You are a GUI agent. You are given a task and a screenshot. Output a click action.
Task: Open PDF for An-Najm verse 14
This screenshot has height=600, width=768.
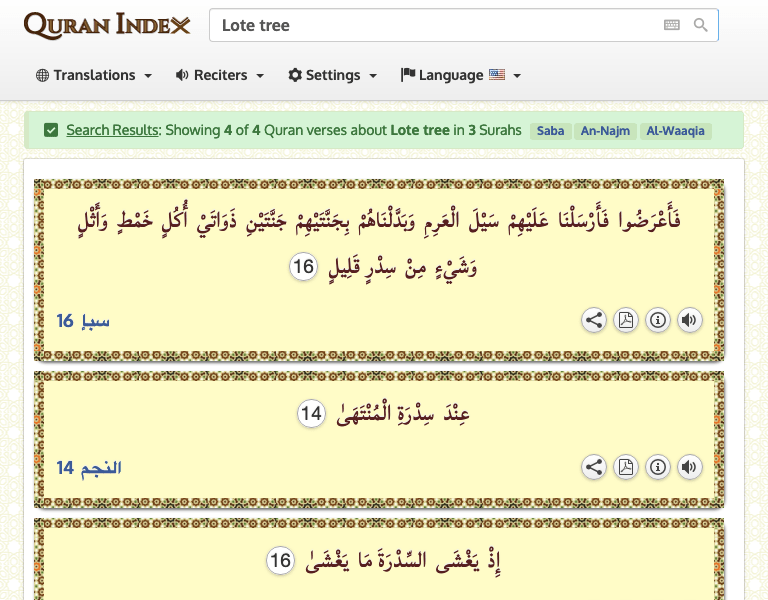(625, 467)
